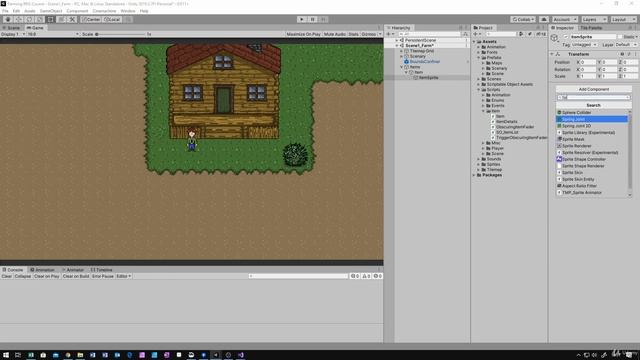Switch to the Animator tab

(x=73, y=270)
